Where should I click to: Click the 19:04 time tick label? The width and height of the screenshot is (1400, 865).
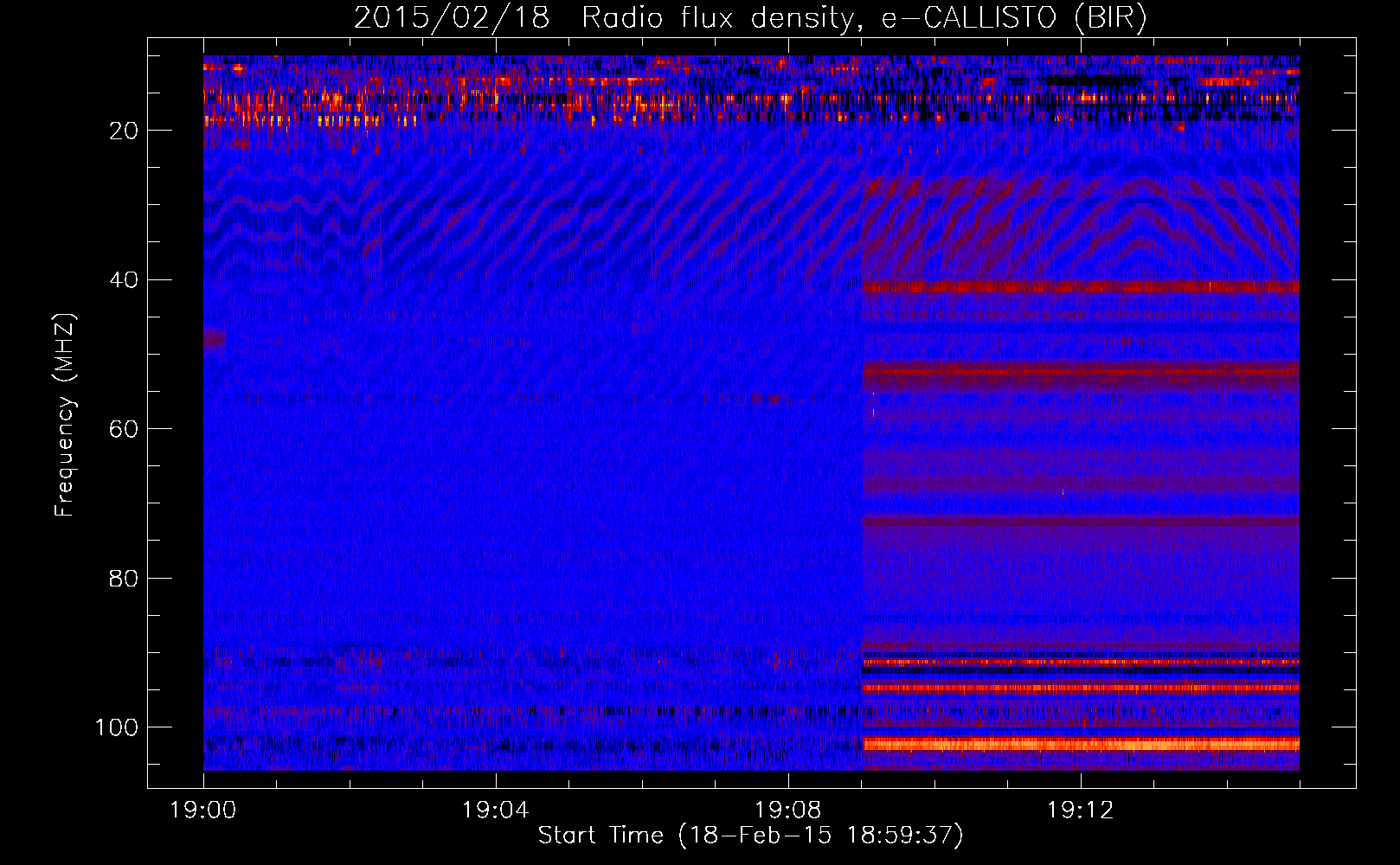click(495, 811)
